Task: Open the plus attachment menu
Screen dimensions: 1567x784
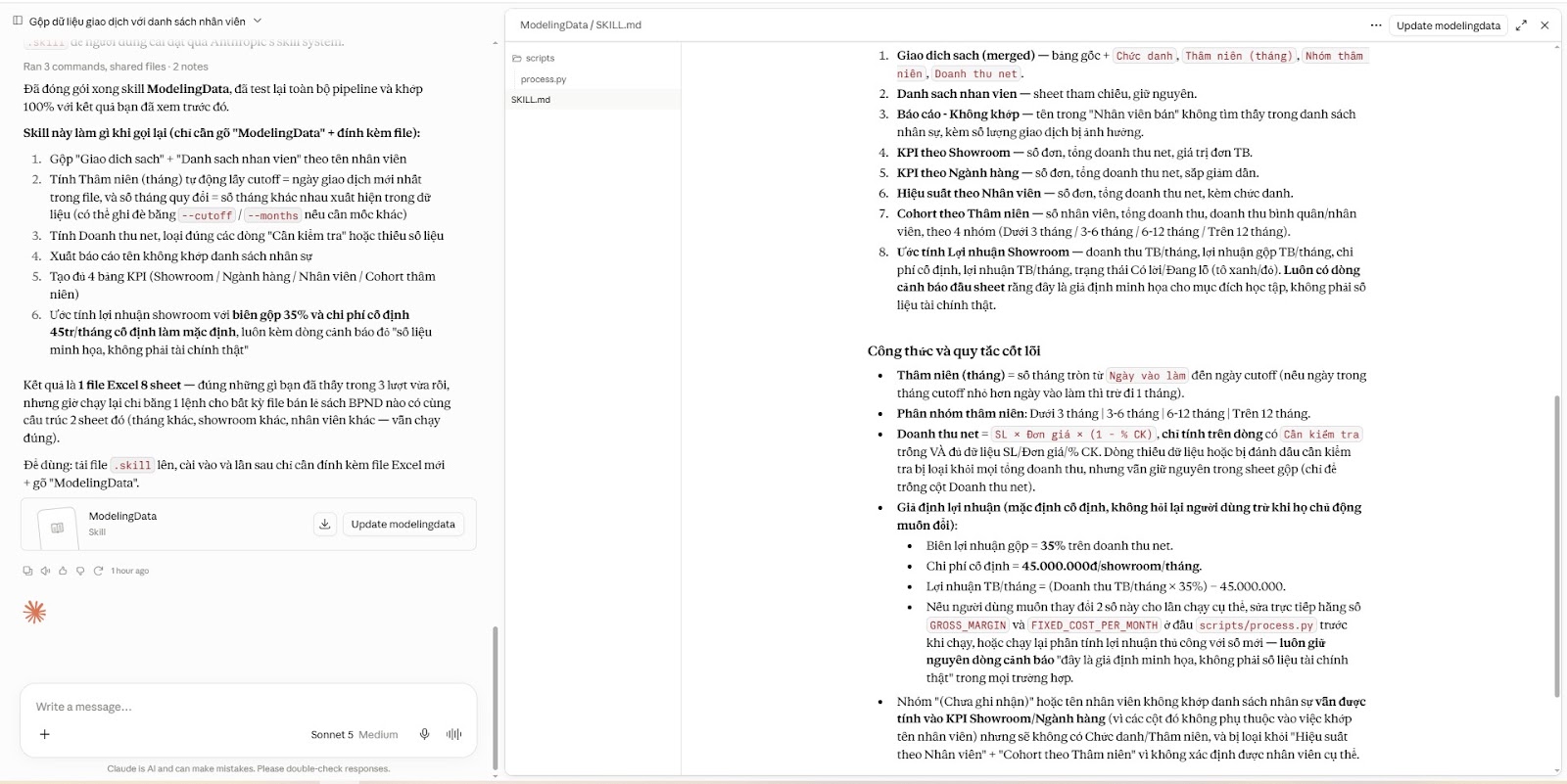Action: tap(44, 734)
